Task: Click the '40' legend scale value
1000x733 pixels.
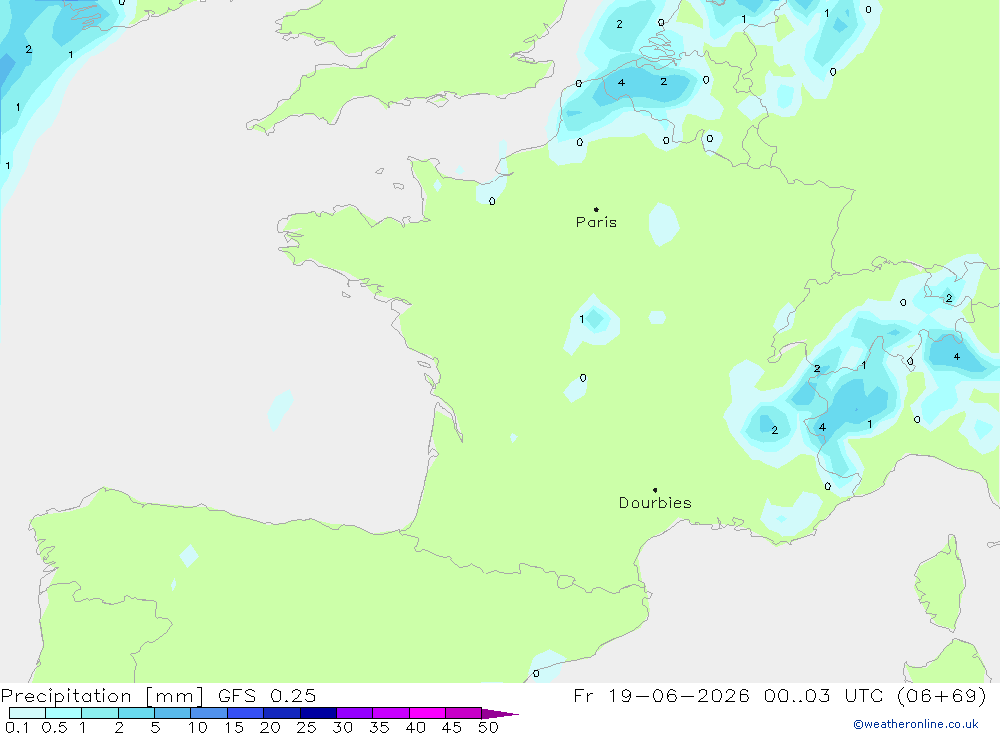Action: pos(415,727)
